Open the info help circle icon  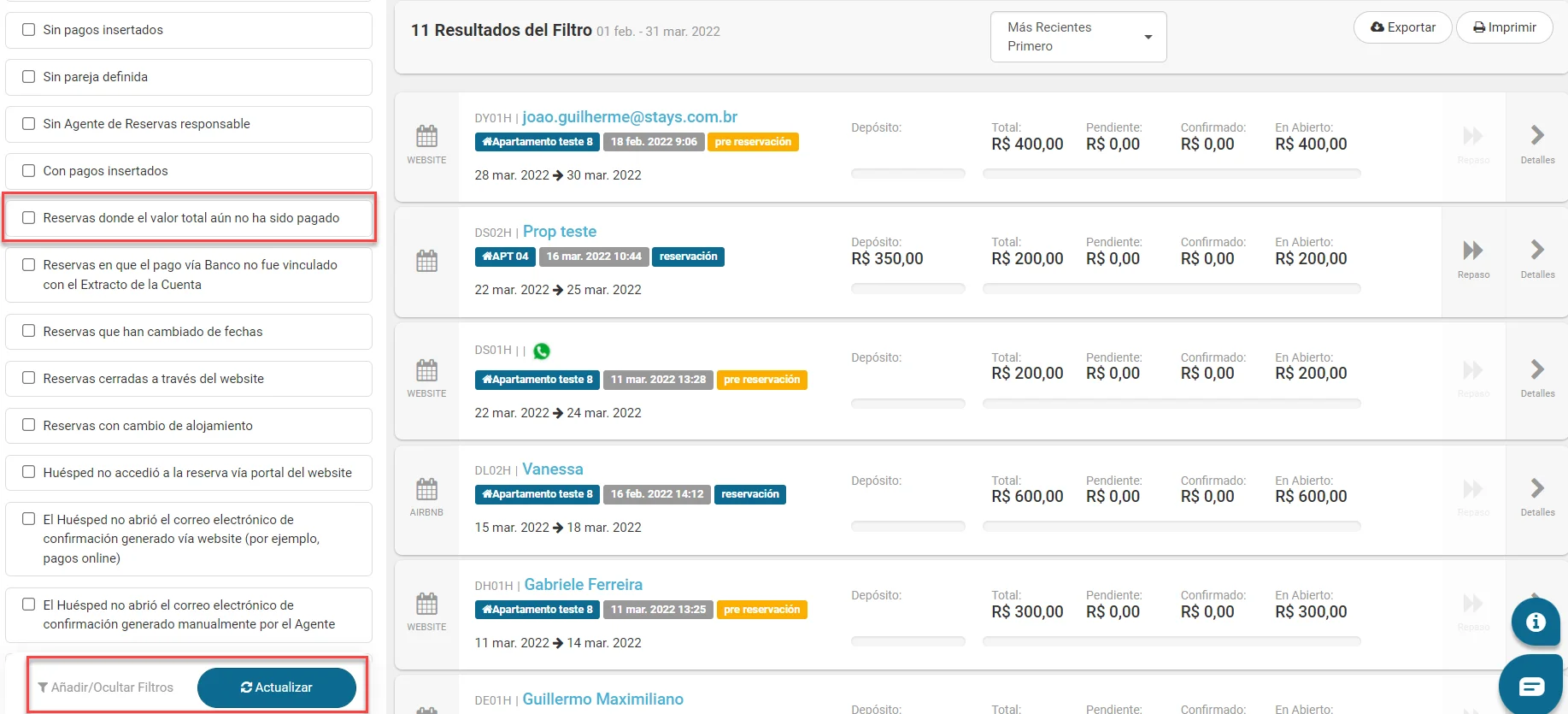(1536, 622)
